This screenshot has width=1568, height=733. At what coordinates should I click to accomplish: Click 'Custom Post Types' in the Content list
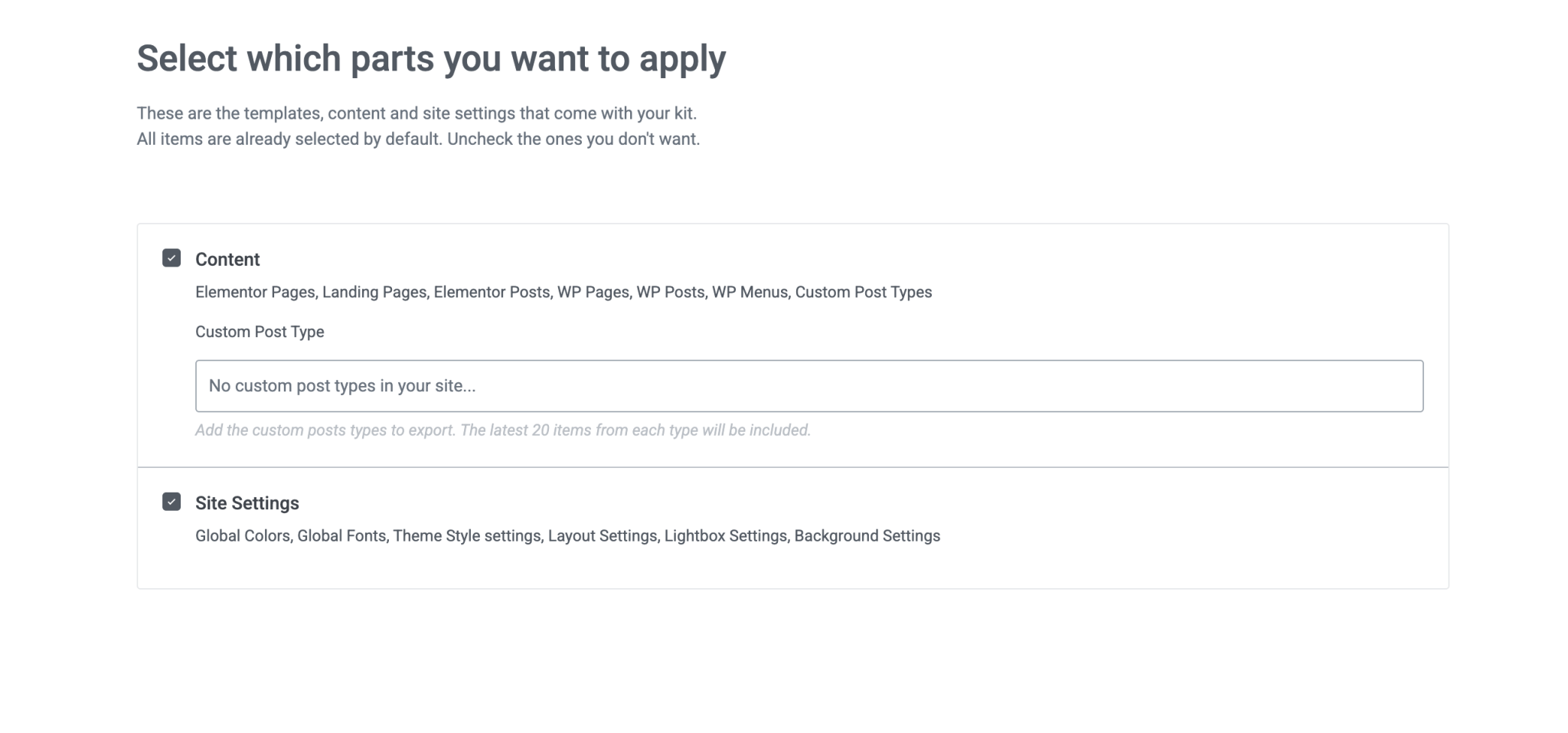tap(863, 293)
